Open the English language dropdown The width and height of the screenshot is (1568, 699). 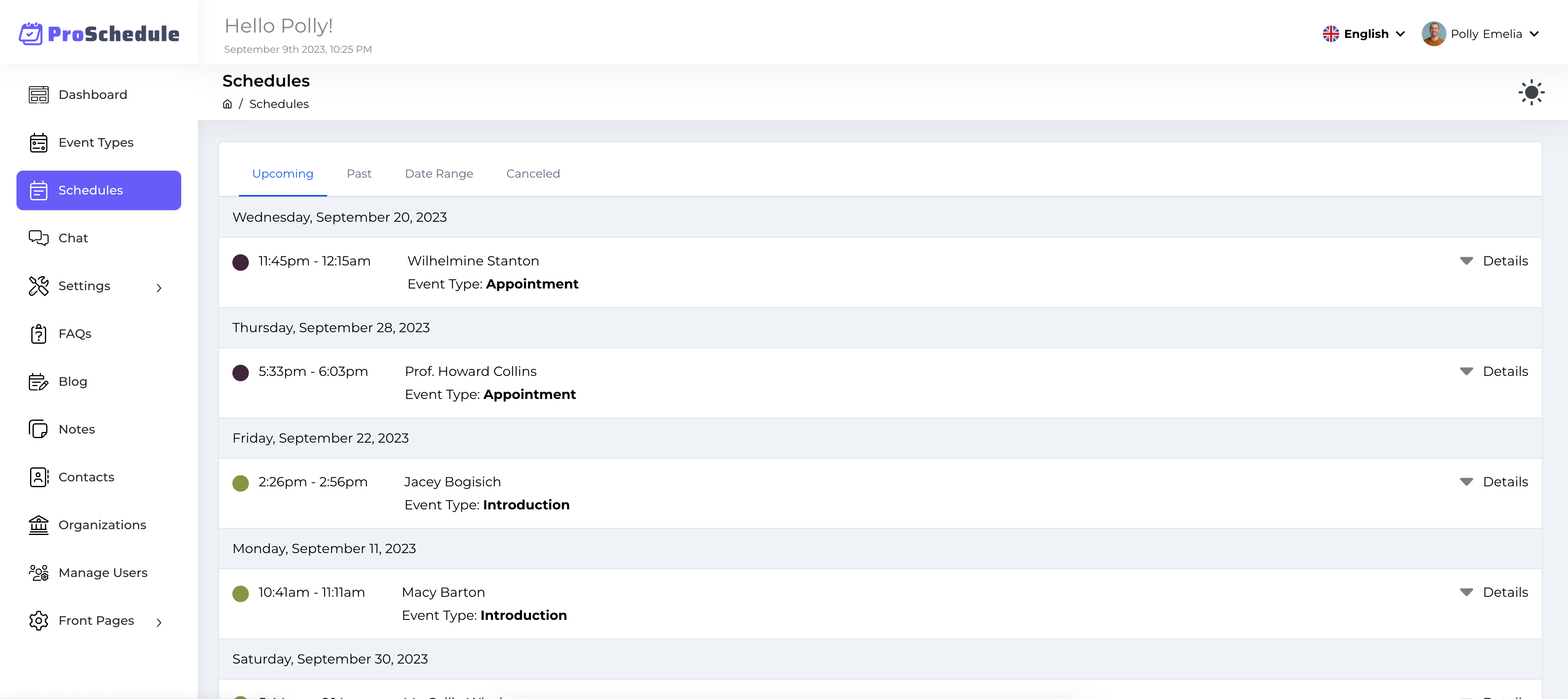pyautogui.click(x=1364, y=33)
